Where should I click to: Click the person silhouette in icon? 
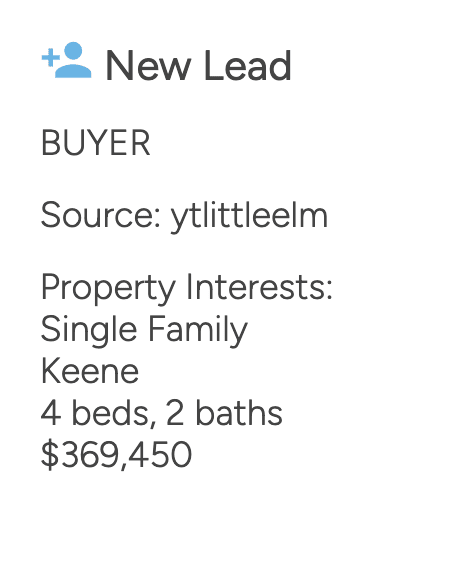73,60
